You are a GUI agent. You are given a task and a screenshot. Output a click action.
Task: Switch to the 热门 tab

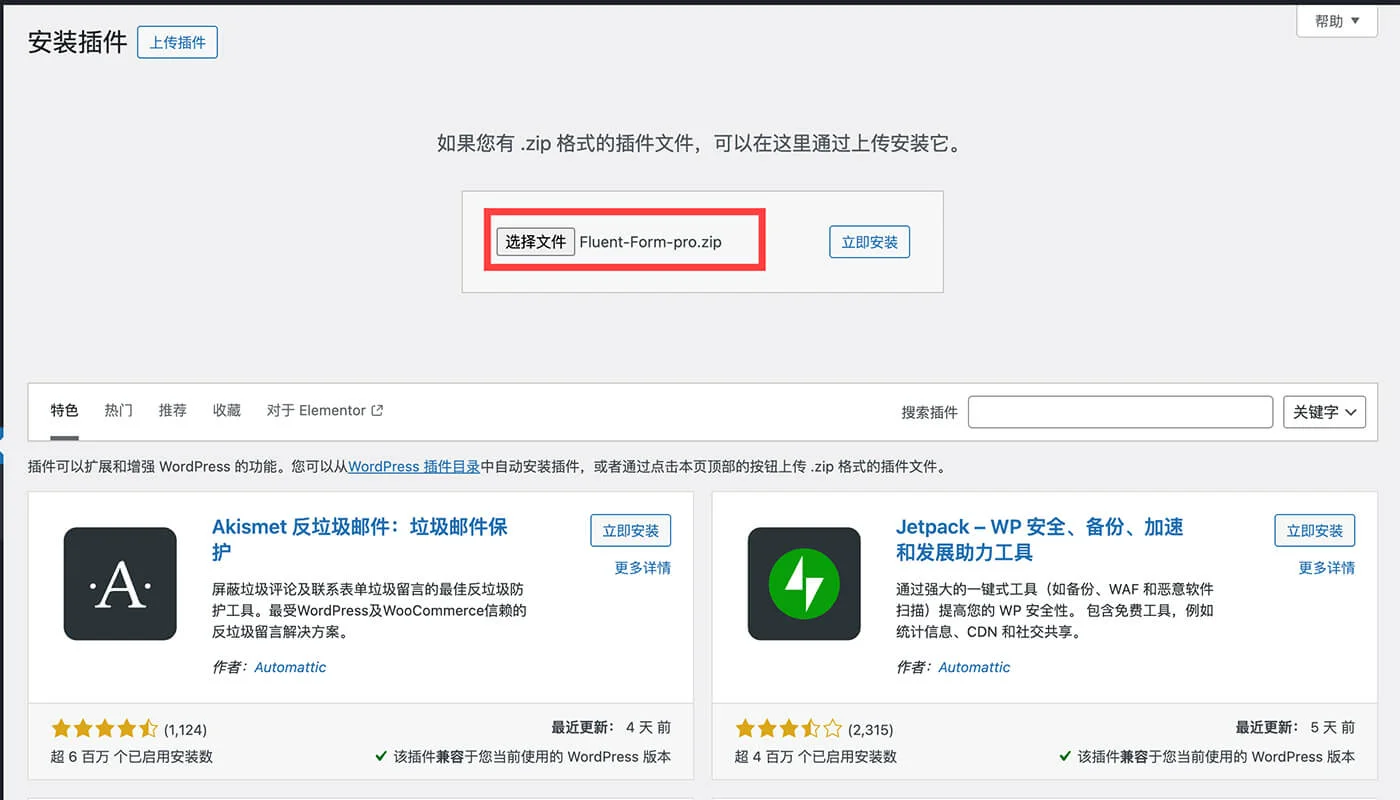117,410
